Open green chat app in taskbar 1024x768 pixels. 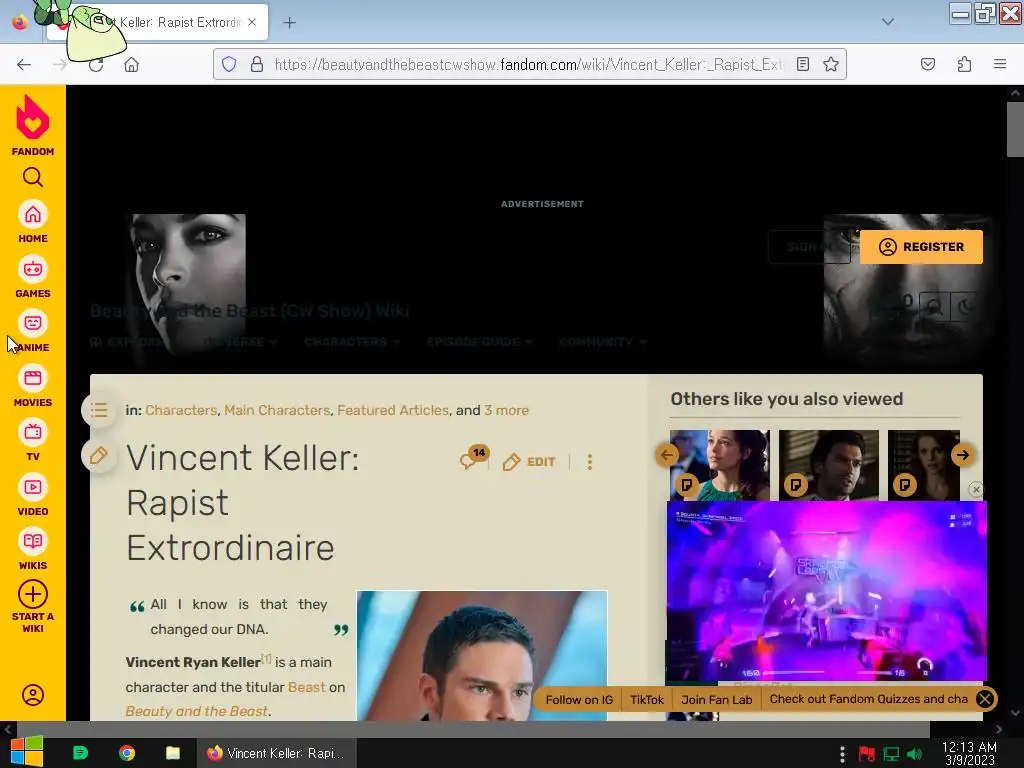point(80,753)
